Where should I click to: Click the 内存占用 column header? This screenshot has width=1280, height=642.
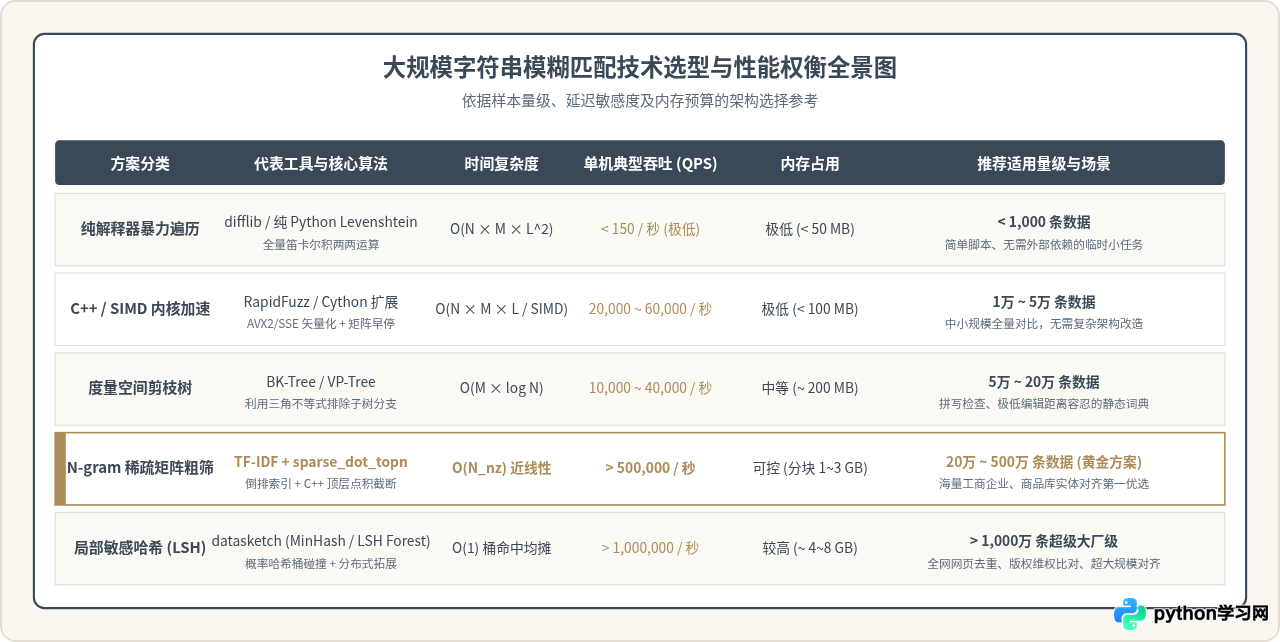[810, 164]
